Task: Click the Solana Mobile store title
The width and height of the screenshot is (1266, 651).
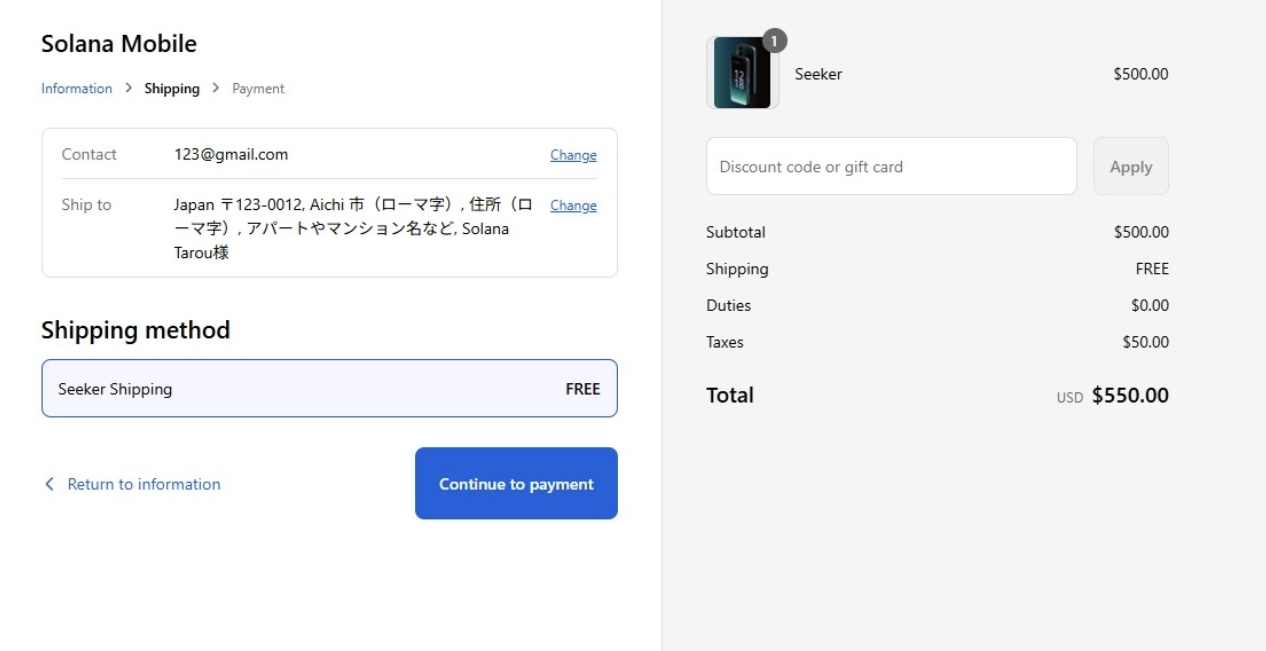Action: coord(119,44)
